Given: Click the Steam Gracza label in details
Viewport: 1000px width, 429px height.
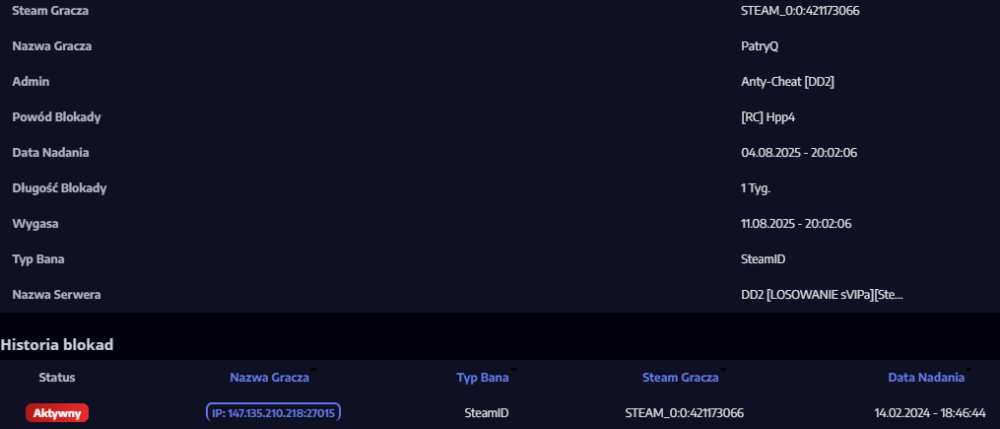Looking at the screenshot, I should (x=50, y=11).
